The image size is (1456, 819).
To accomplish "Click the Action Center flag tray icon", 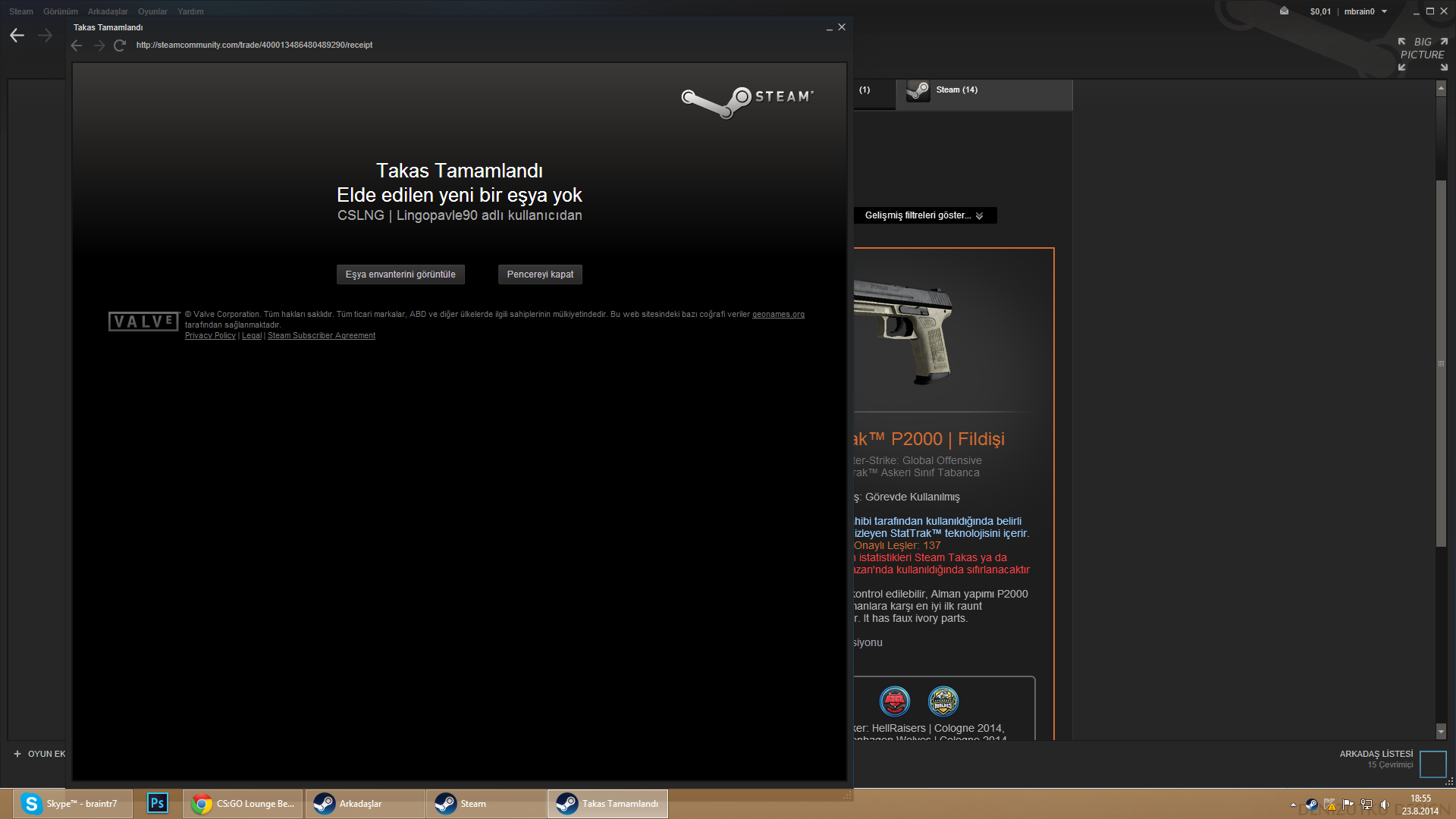I will tap(1348, 805).
